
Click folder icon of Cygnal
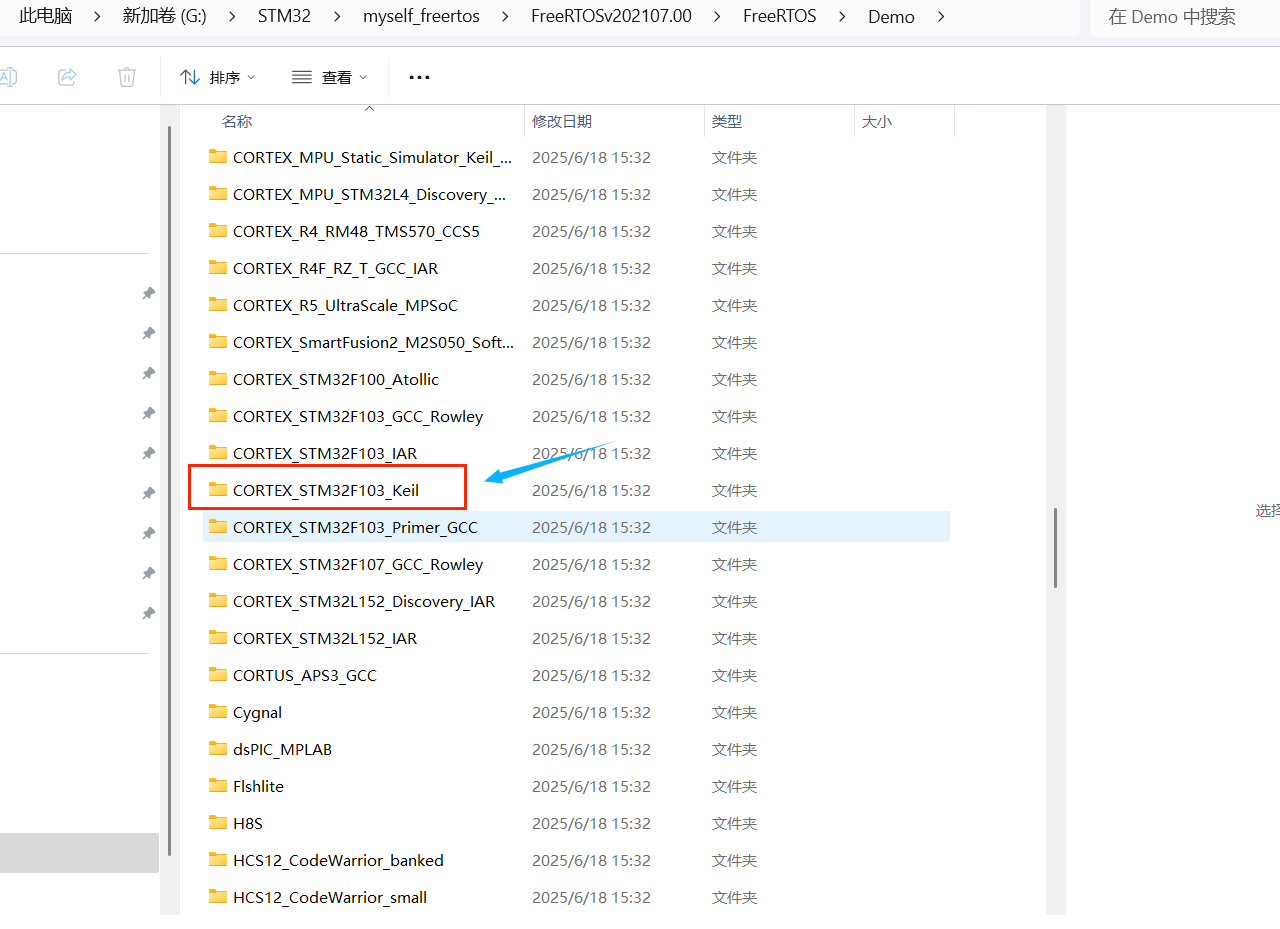(x=218, y=711)
